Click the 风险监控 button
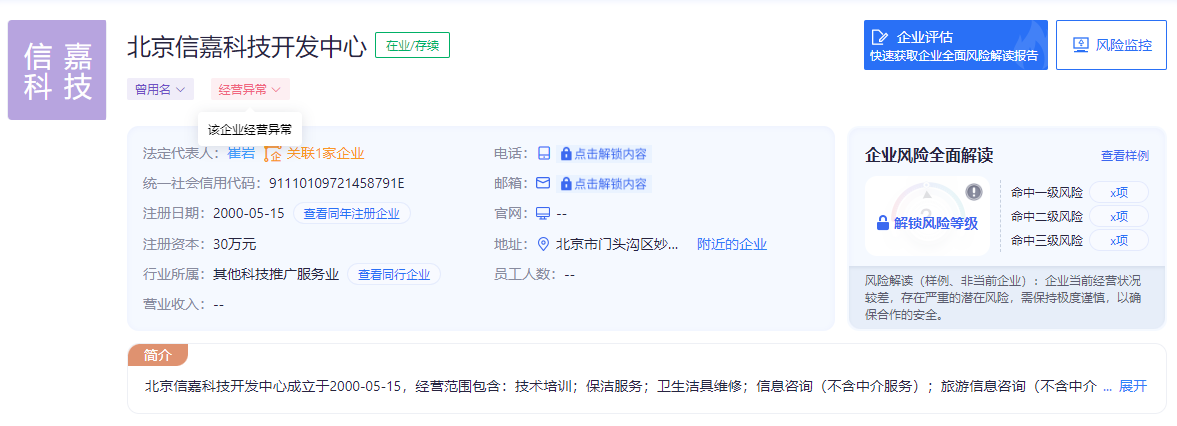Image resolution: width=1177 pixels, height=426 pixels. [1111, 45]
